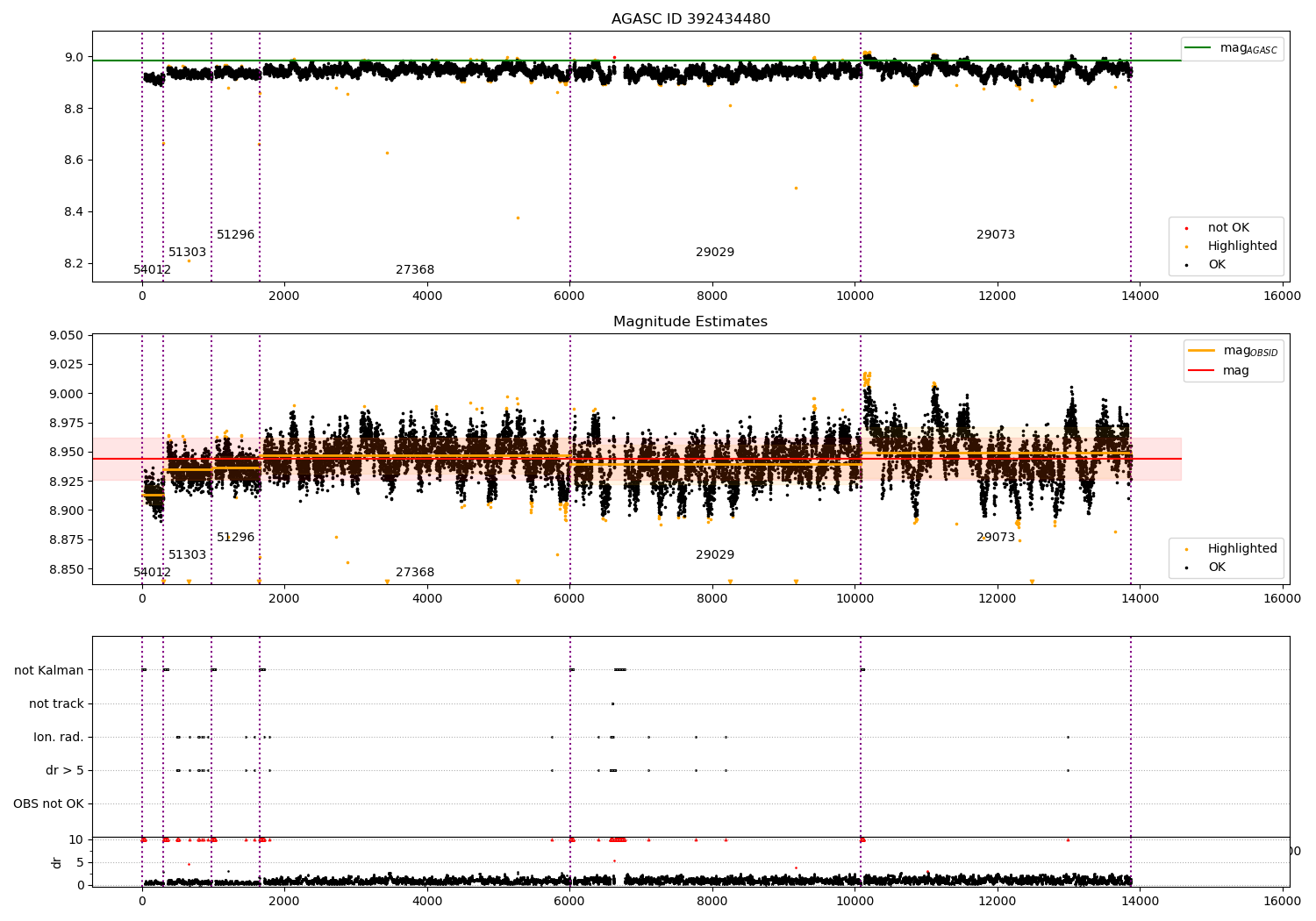Click the 'not Kalman' axis label

coord(49,671)
